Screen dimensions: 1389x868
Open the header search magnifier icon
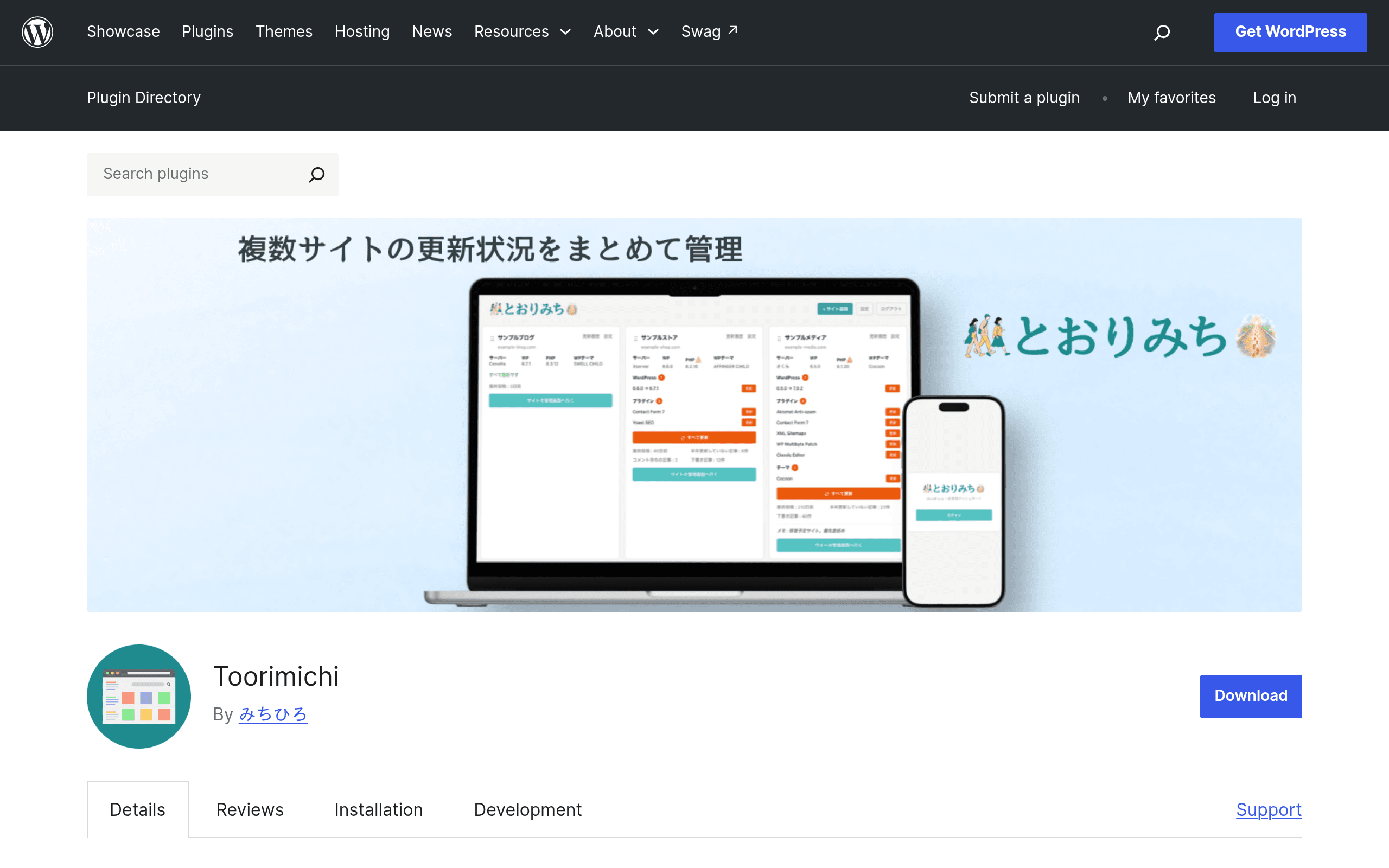[1162, 32]
